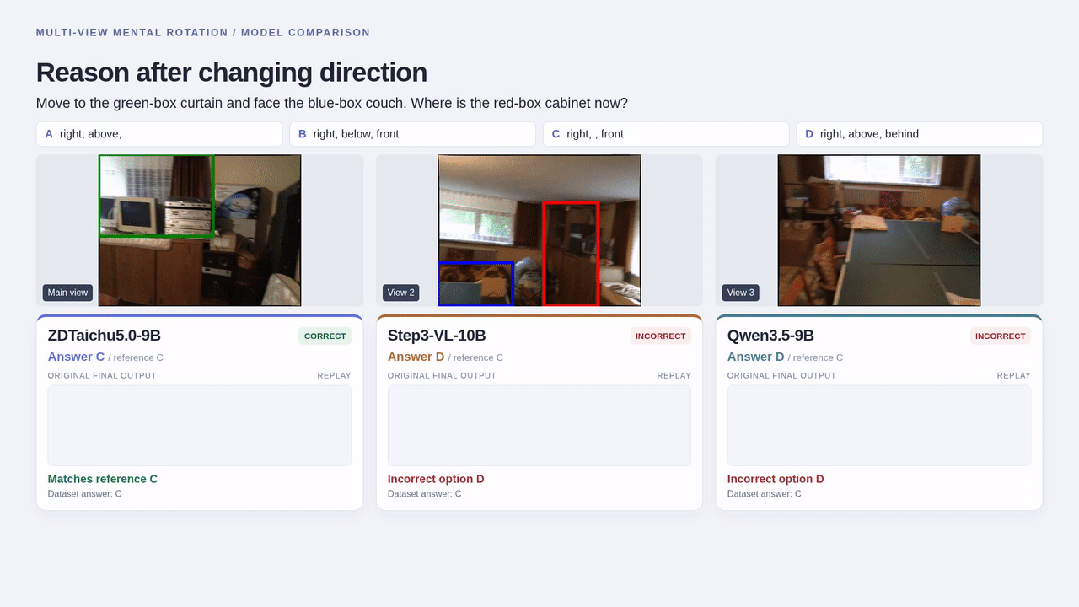Click the INCORRECT badge on Qwen3.5-9B card
This screenshot has height=607, width=1079.
[x=1000, y=336]
